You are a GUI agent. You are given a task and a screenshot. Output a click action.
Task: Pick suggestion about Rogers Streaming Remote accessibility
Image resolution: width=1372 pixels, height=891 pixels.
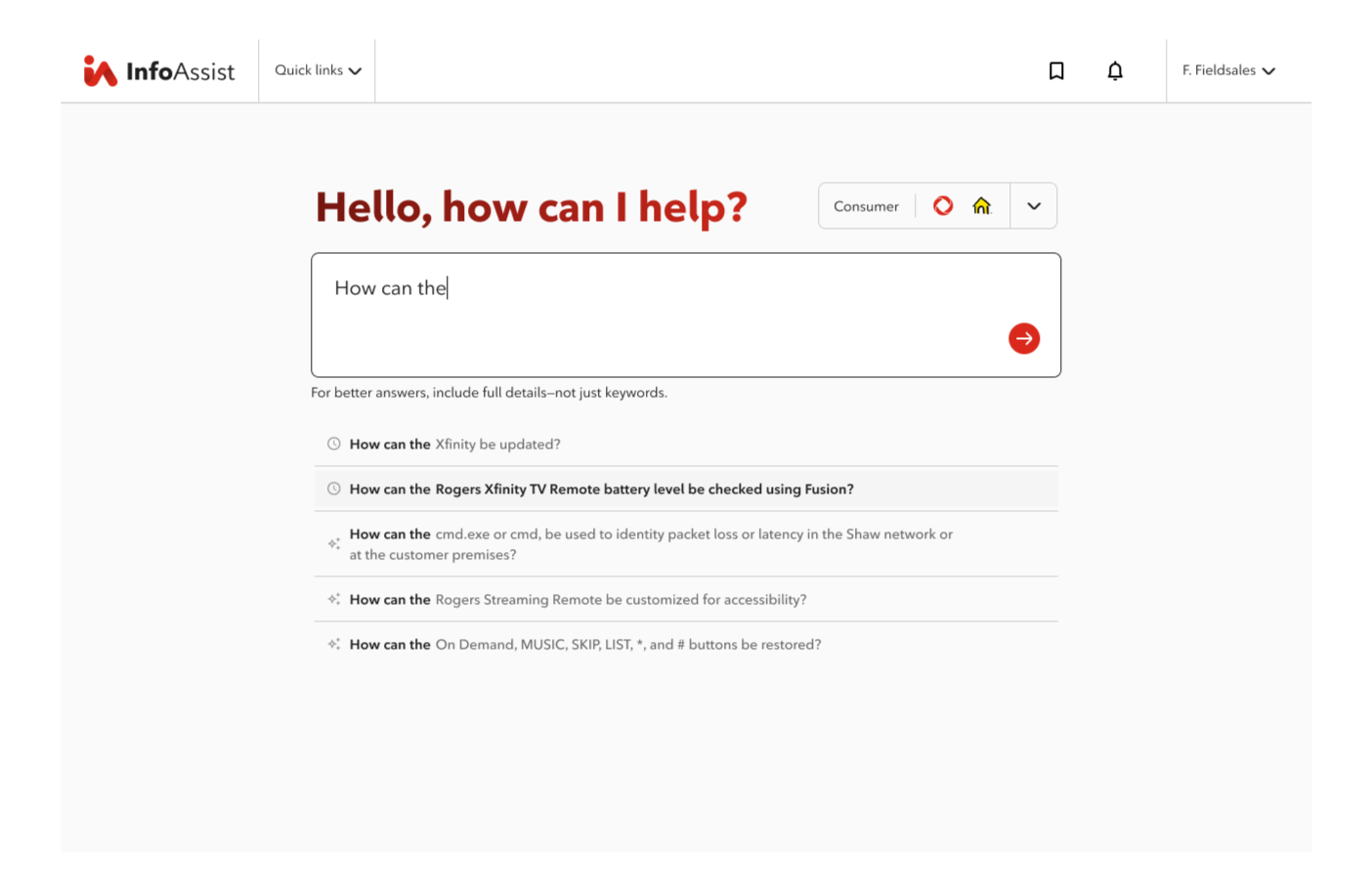686,599
